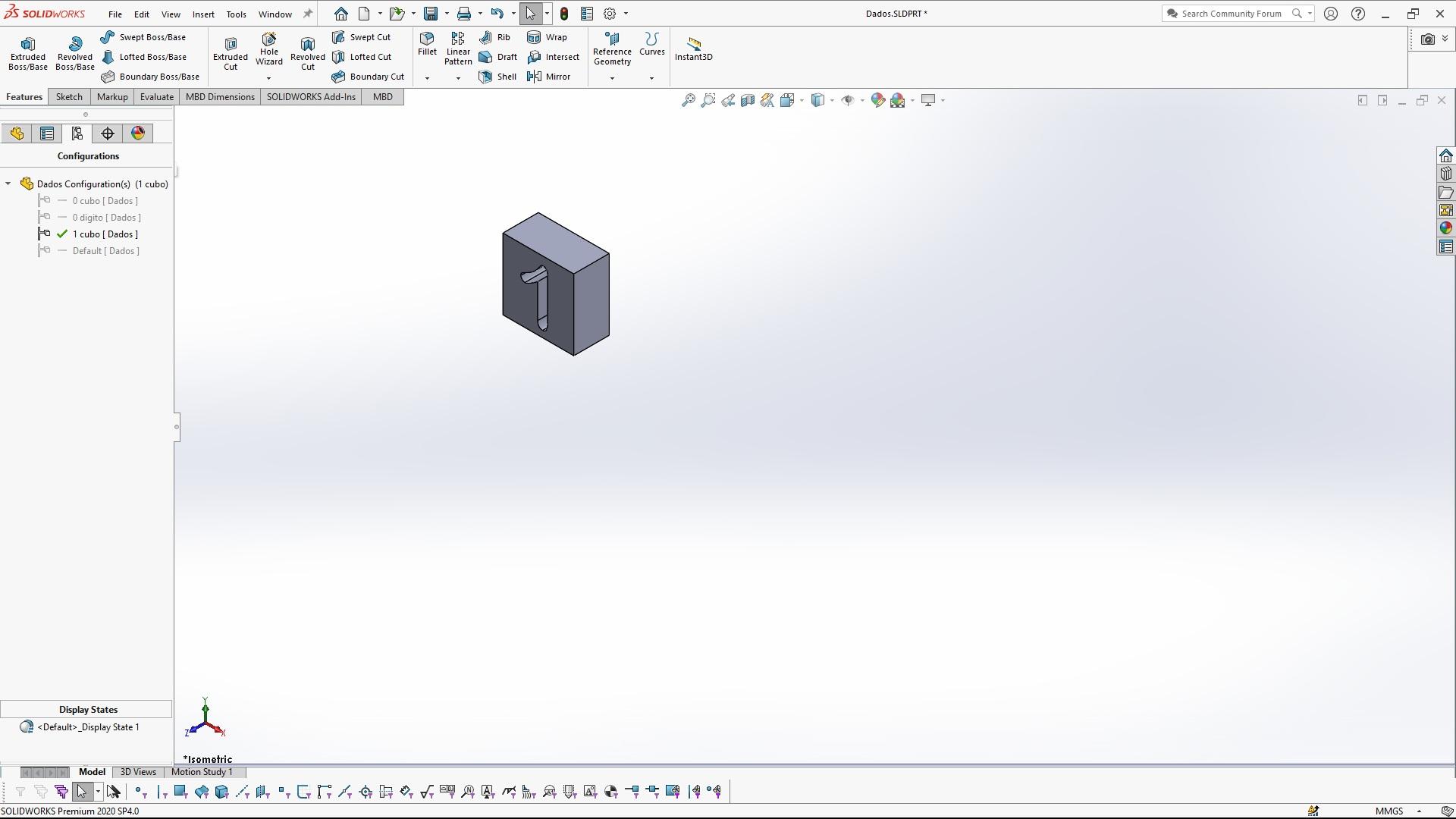
Task: Click the Lofted Cut feature
Action: (362, 57)
